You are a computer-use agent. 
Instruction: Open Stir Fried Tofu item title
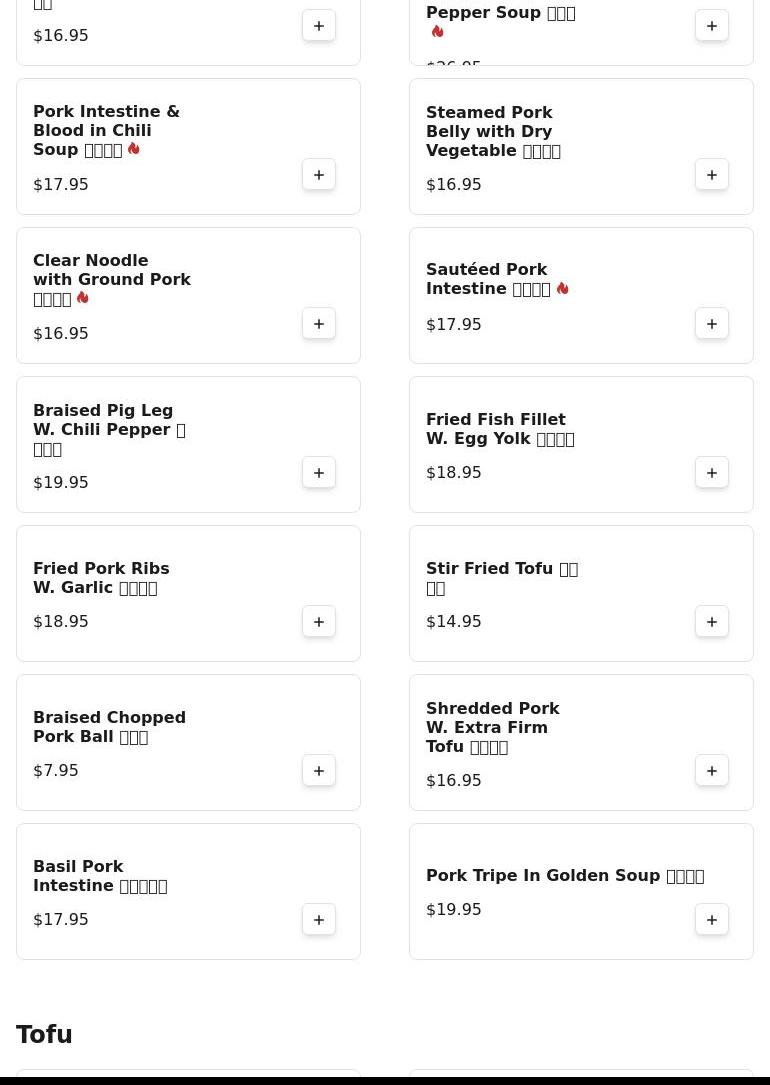click(502, 578)
